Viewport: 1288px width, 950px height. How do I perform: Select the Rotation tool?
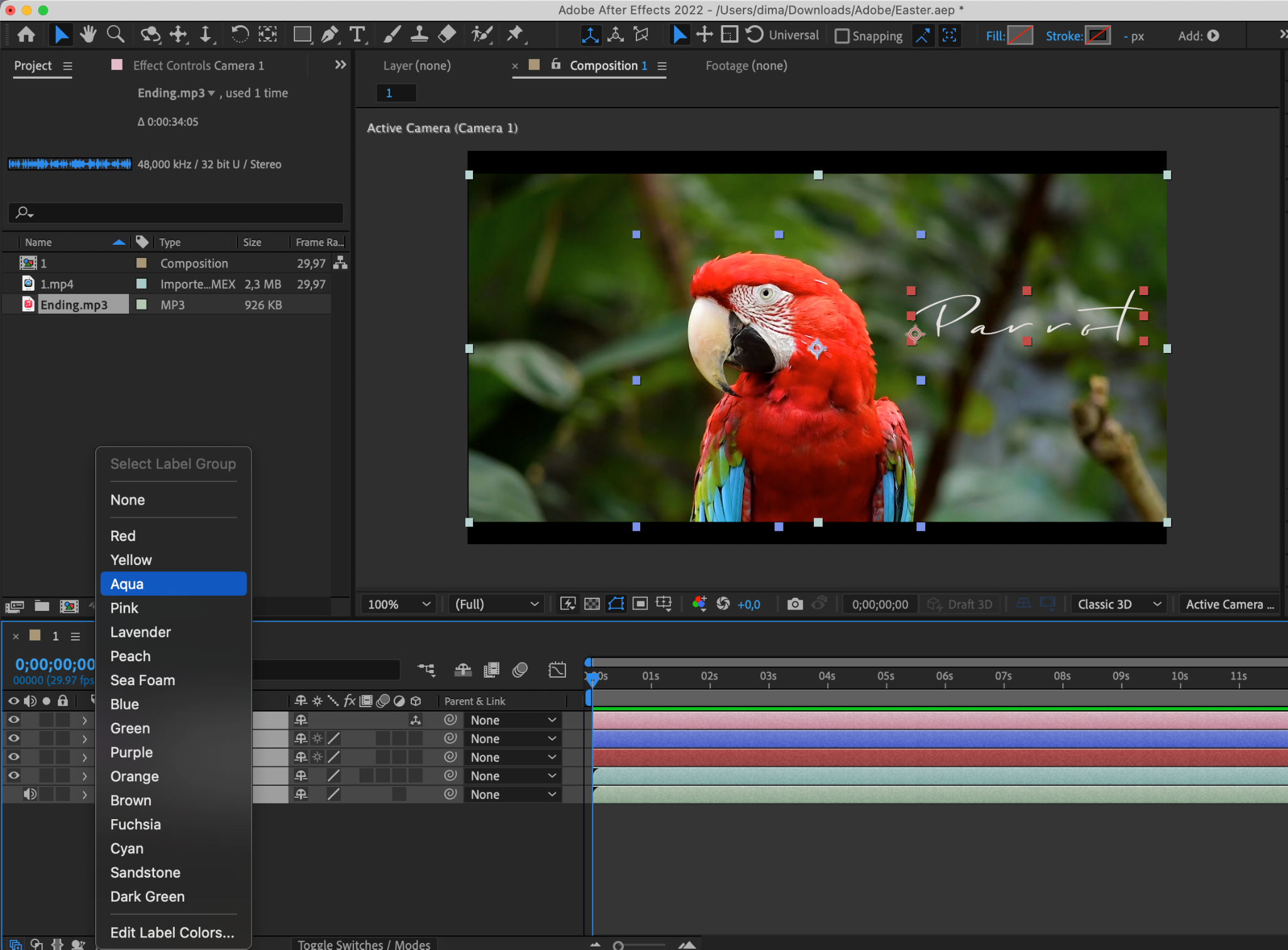click(239, 35)
